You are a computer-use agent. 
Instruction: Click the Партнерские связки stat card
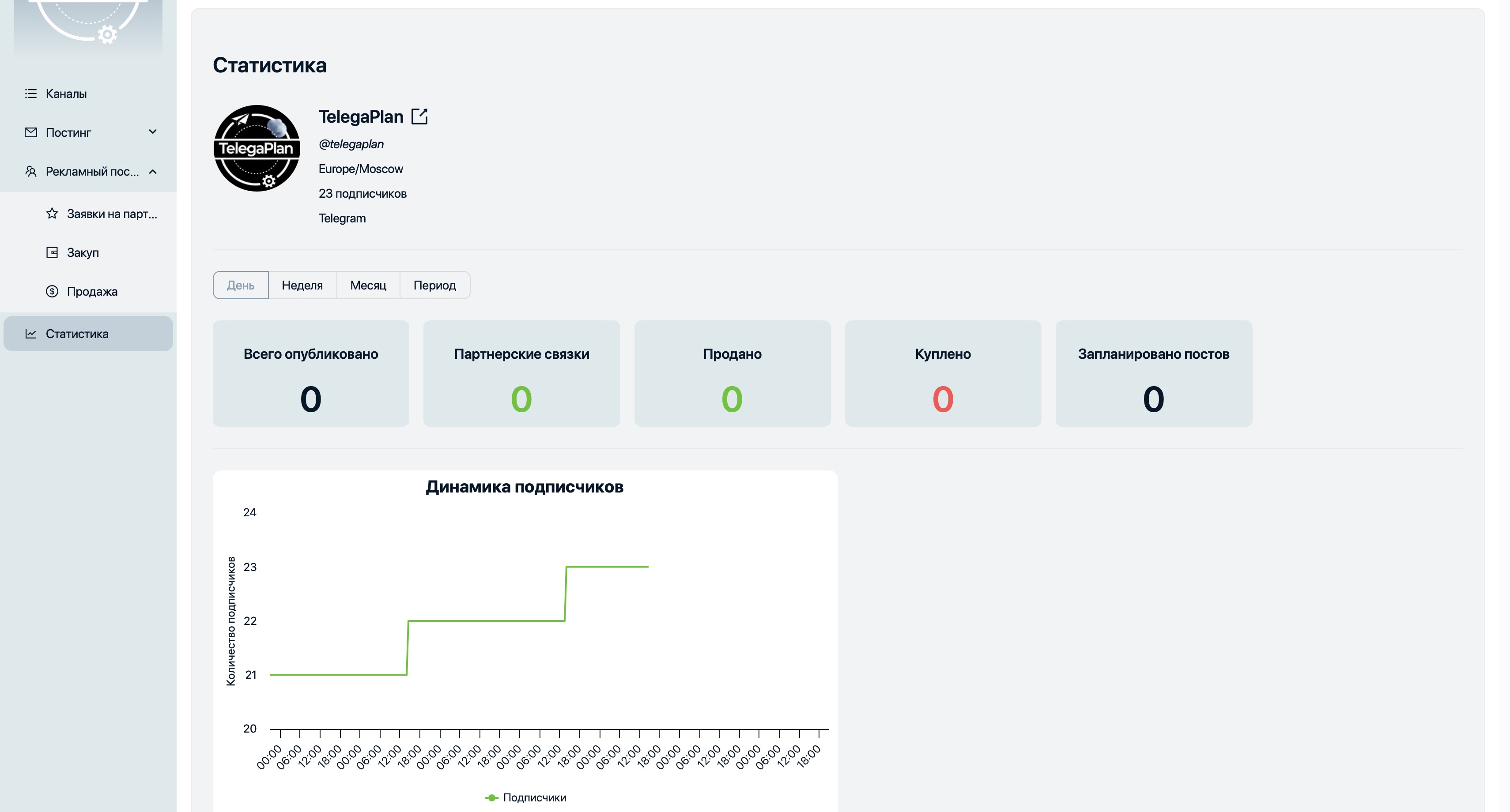(x=522, y=374)
